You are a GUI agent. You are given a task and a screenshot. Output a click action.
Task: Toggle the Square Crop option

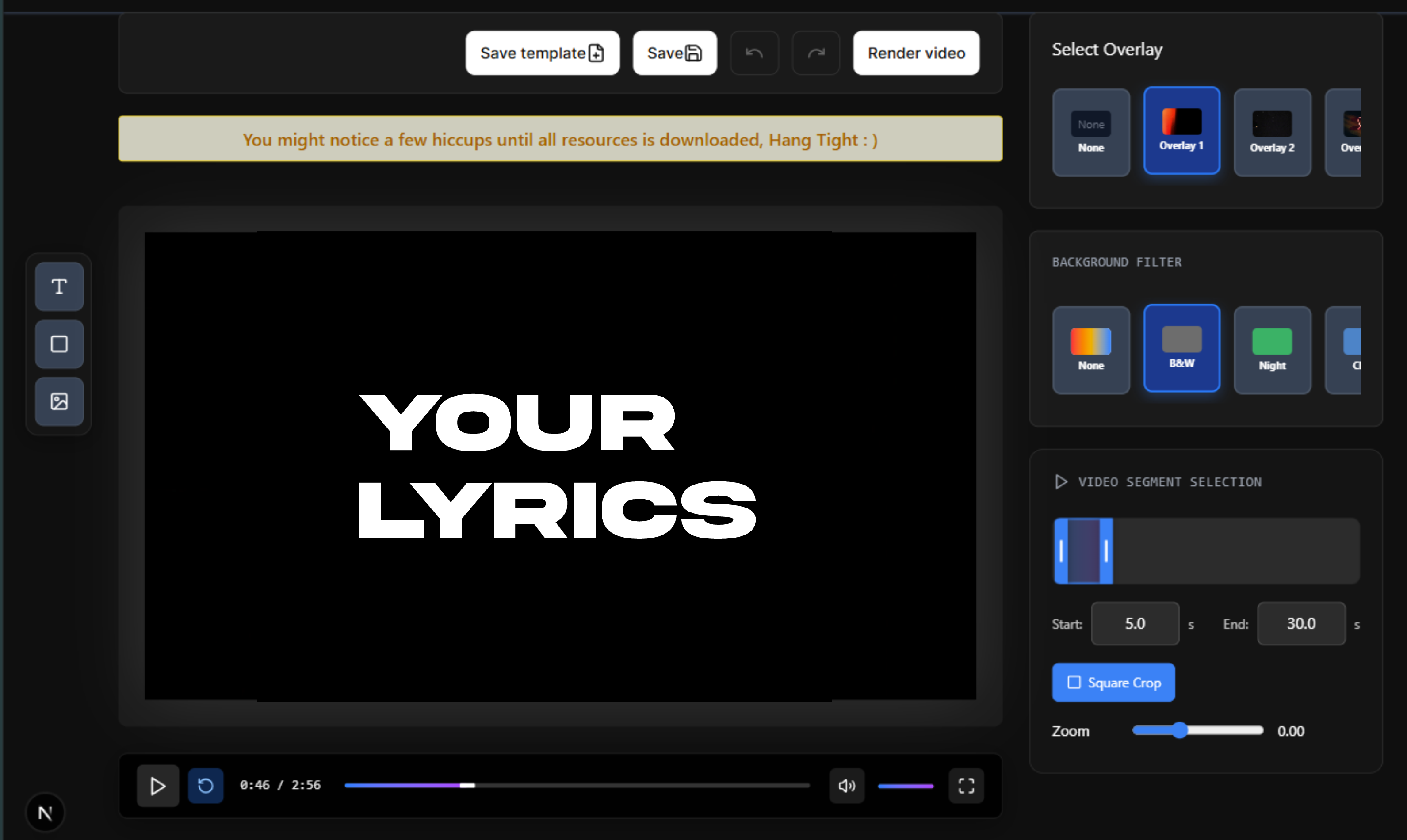1113,683
